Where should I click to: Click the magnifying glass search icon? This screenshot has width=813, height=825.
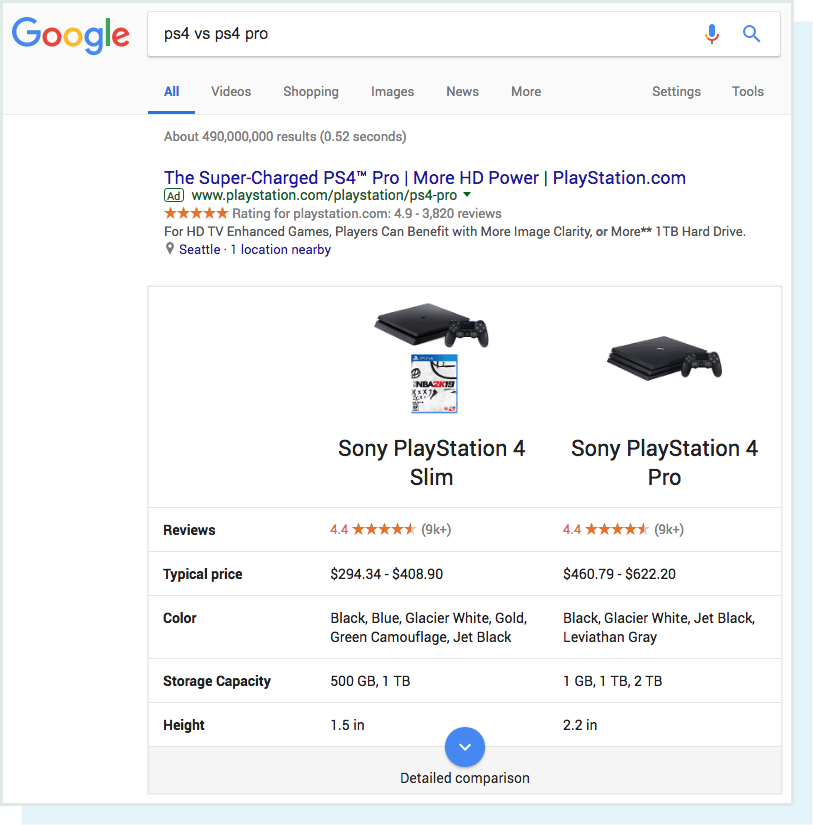click(751, 33)
